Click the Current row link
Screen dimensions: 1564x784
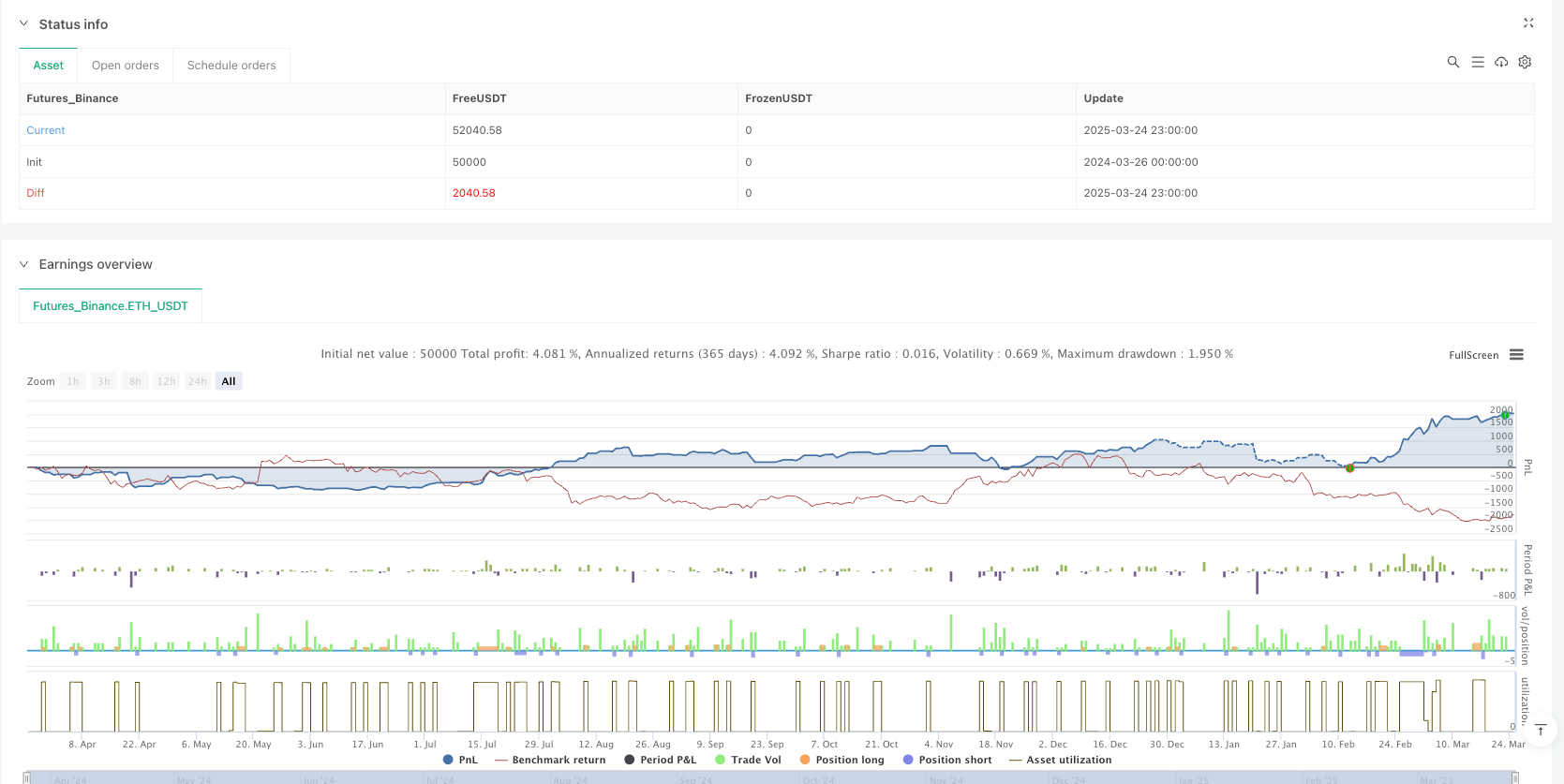tap(46, 130)
